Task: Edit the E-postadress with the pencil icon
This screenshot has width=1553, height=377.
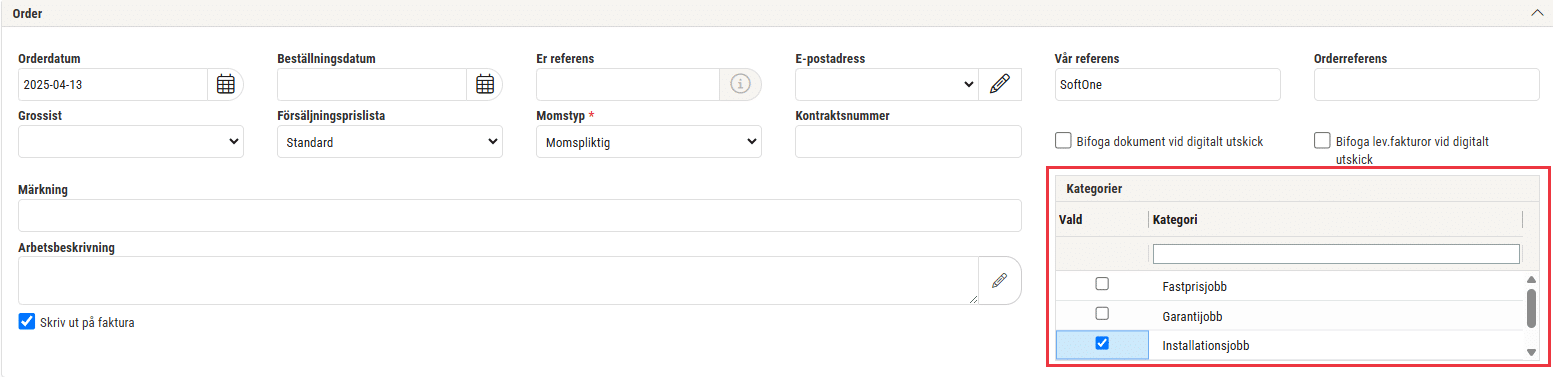Action: coord(1000,85)
